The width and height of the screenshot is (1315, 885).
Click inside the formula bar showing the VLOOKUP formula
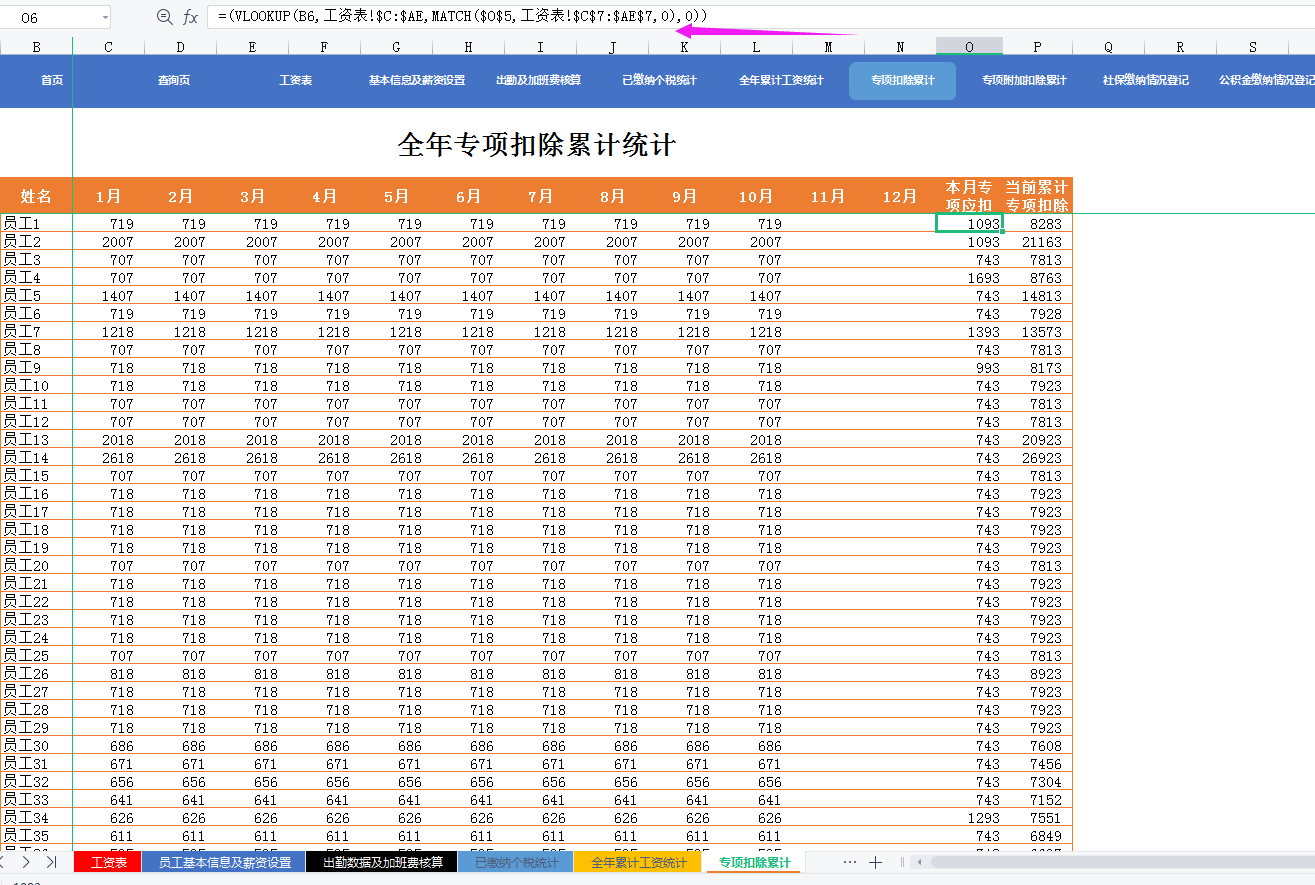click(450, 16)
